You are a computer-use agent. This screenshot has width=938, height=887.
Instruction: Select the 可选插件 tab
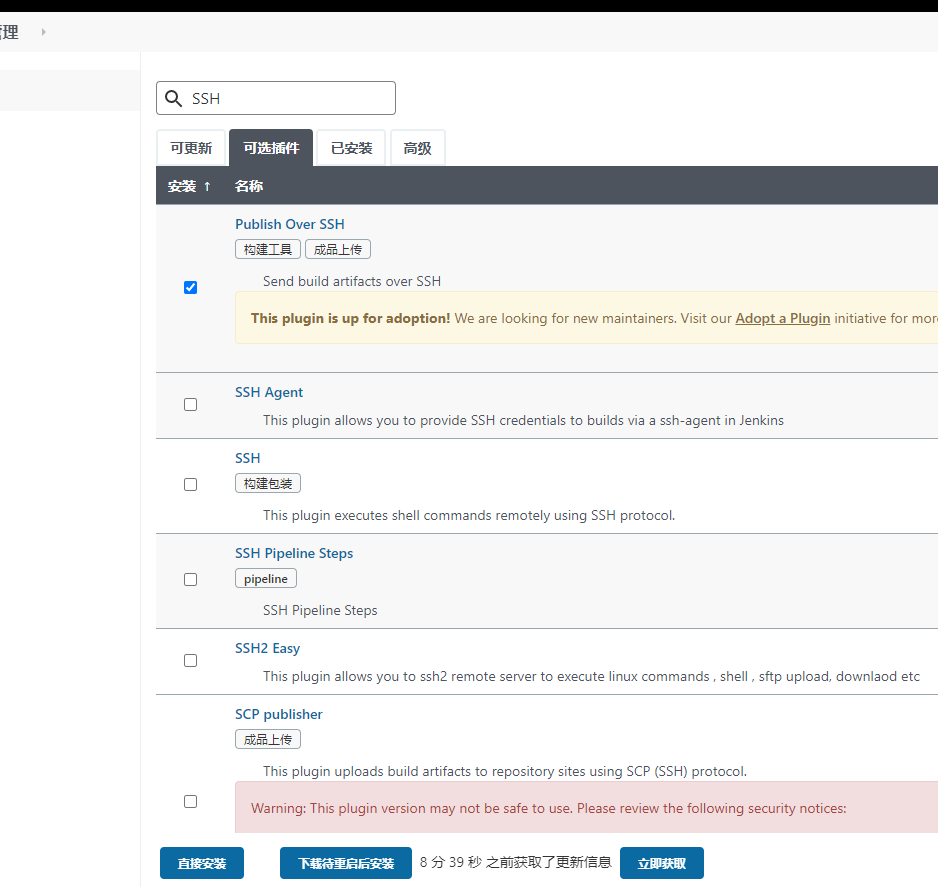(271, 148)
